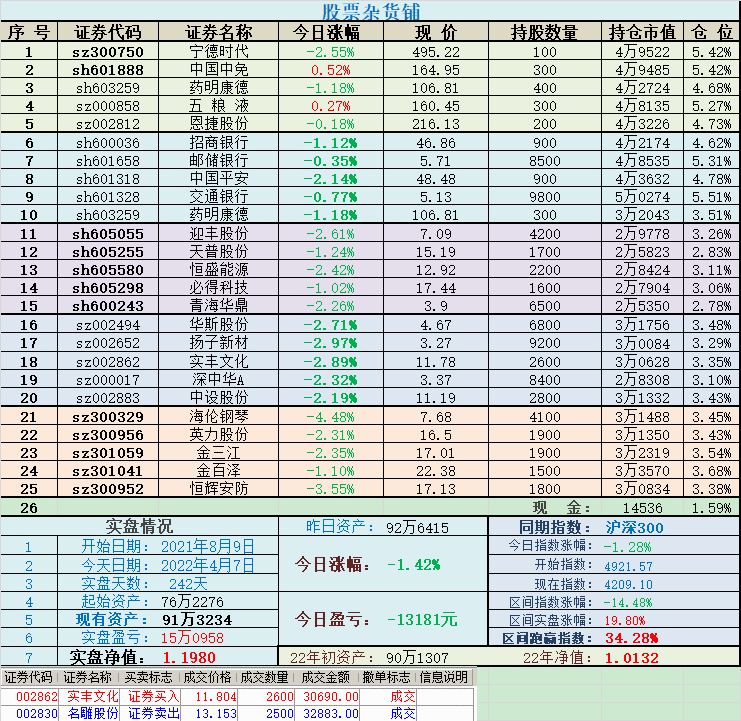Click the 沪深300 index name cell
Screen dimensions: 741x721
pyautogui.click(x=634, y=527)
